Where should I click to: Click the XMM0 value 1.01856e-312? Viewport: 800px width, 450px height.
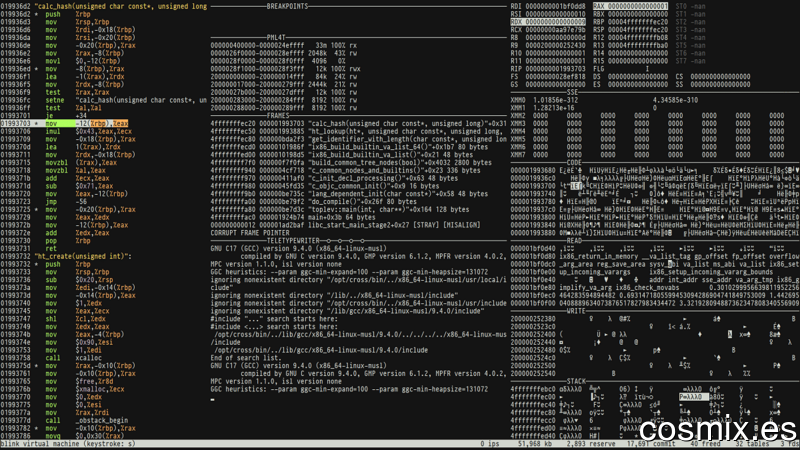pyautogui.click(x=556, y=100)
